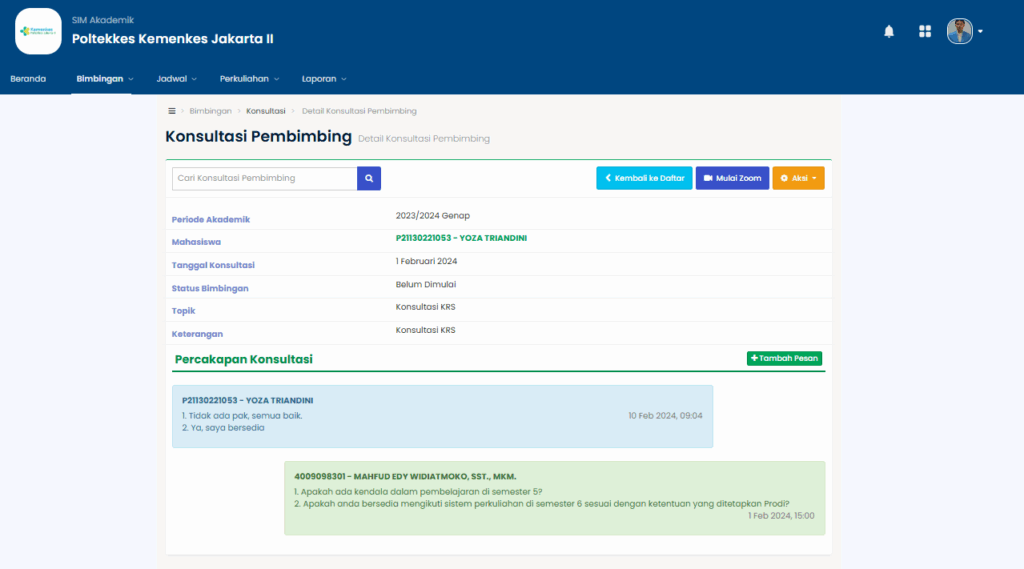This screenshot has width=1024, height=569.
Task: Add a message with Tambah Pesan
Action: coord(784,358)
